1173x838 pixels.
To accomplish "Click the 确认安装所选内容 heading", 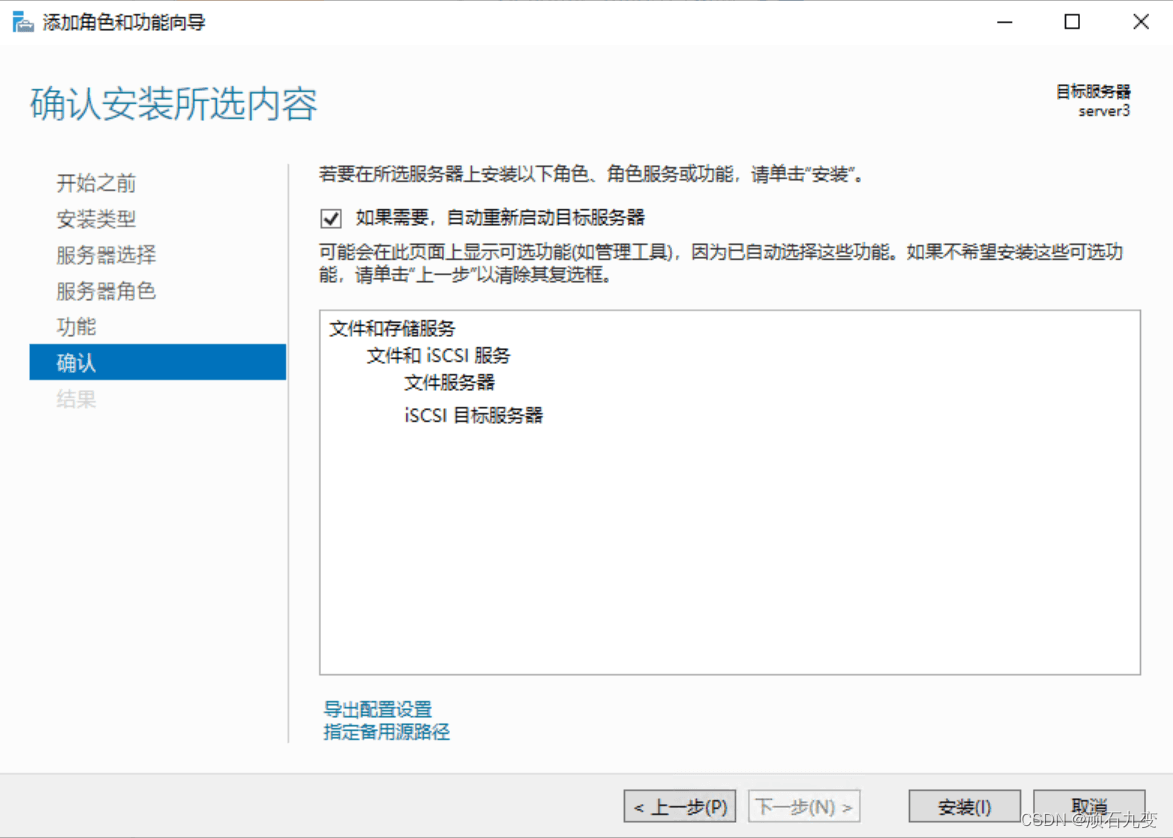I will pos(174,104).
